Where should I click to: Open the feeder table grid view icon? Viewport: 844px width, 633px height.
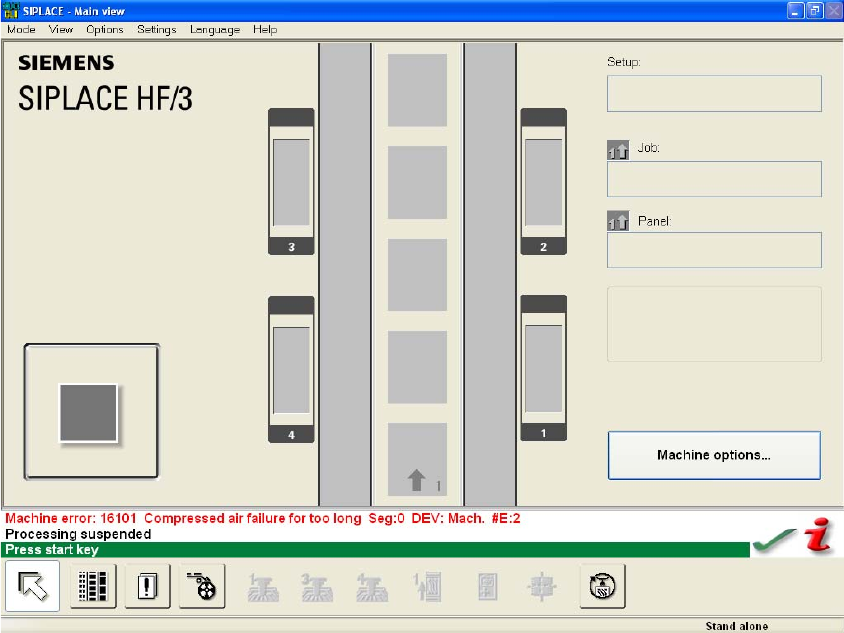(93, 586)
